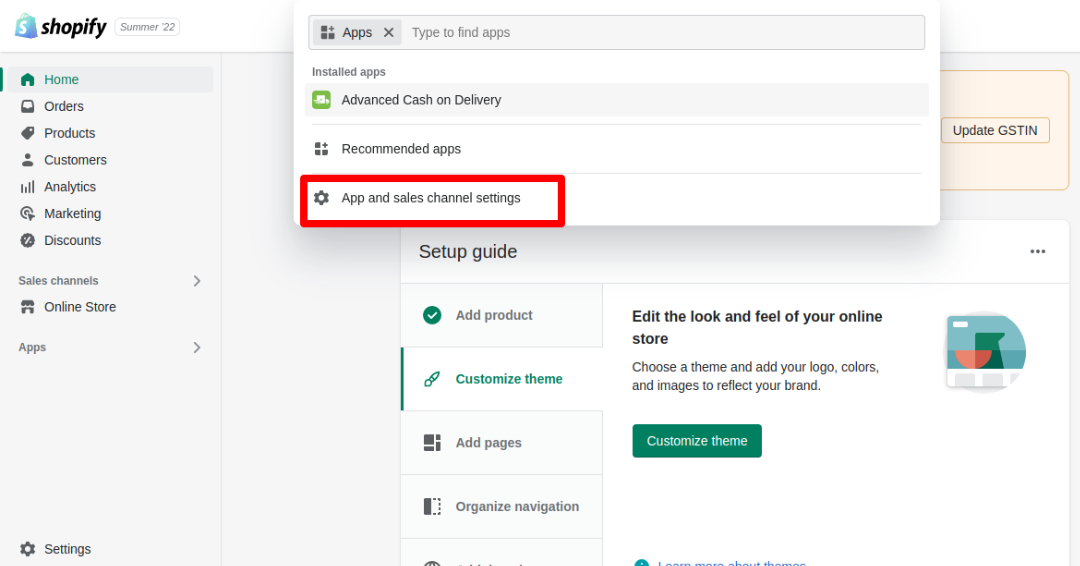This screenshot has height=566, width=1080.
Task: Go to Customers page
Action: (108, 160)
